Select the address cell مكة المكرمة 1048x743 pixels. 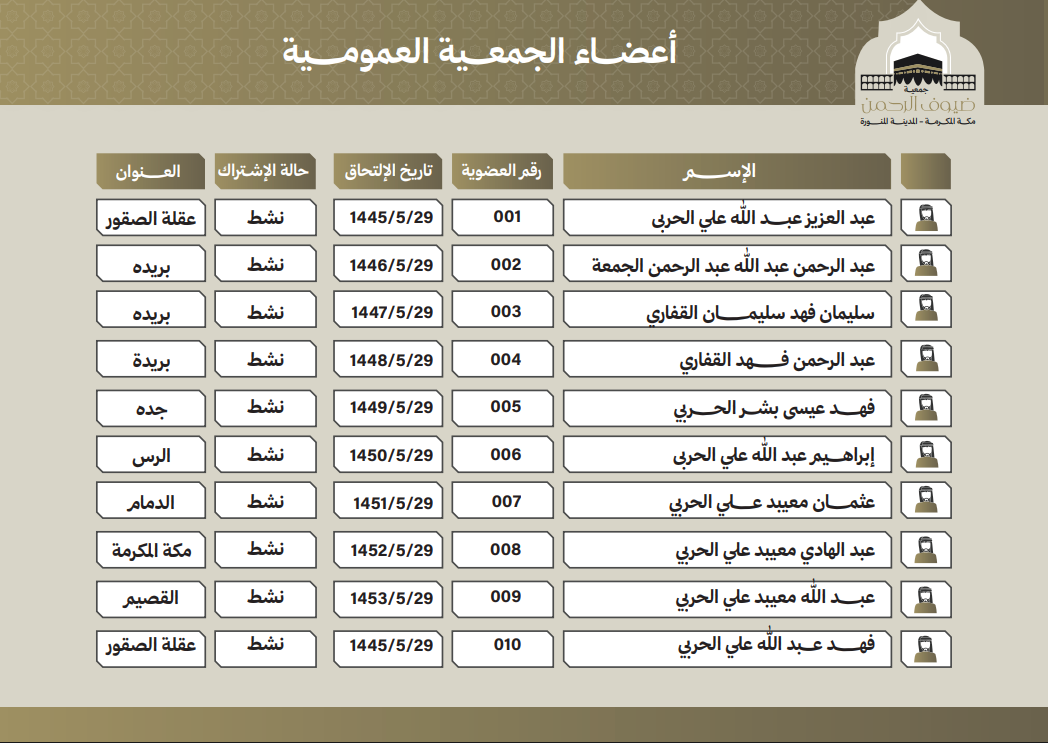point(152,550)
